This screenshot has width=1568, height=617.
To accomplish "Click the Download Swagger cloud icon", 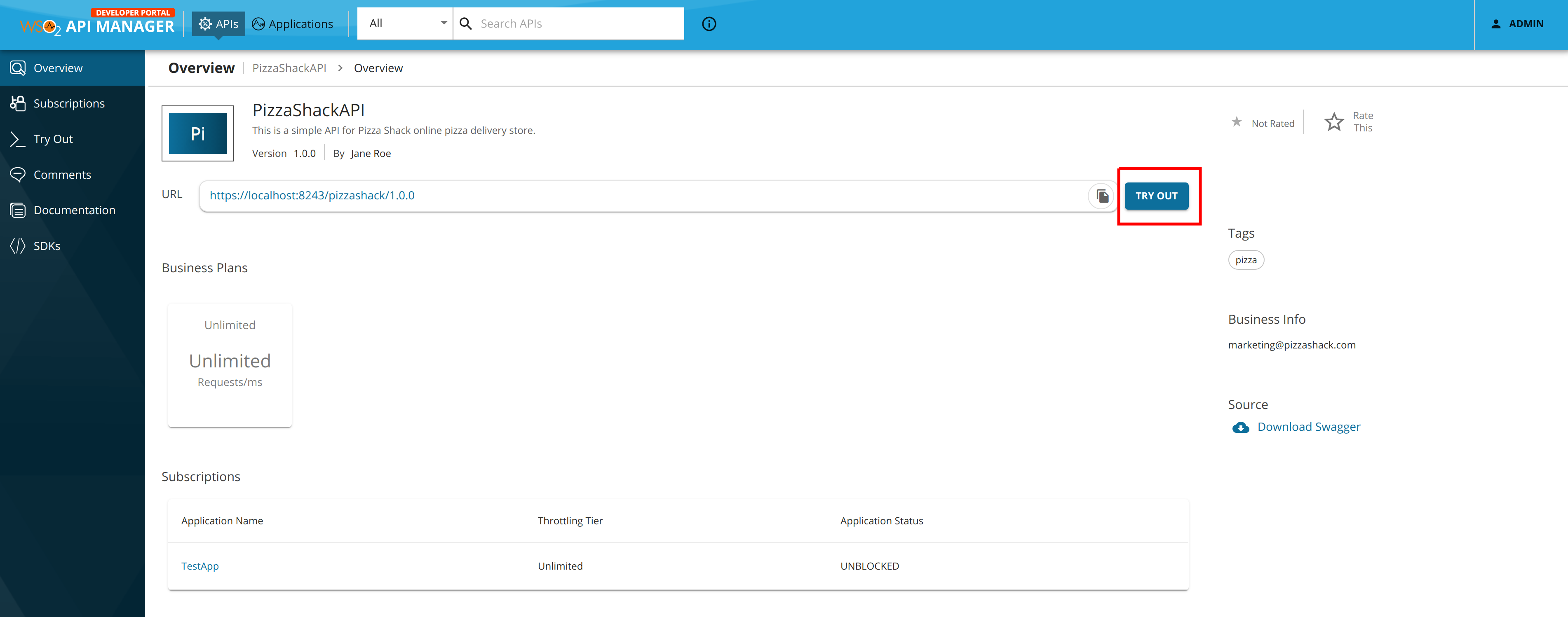I will [x=1241, y=428].
